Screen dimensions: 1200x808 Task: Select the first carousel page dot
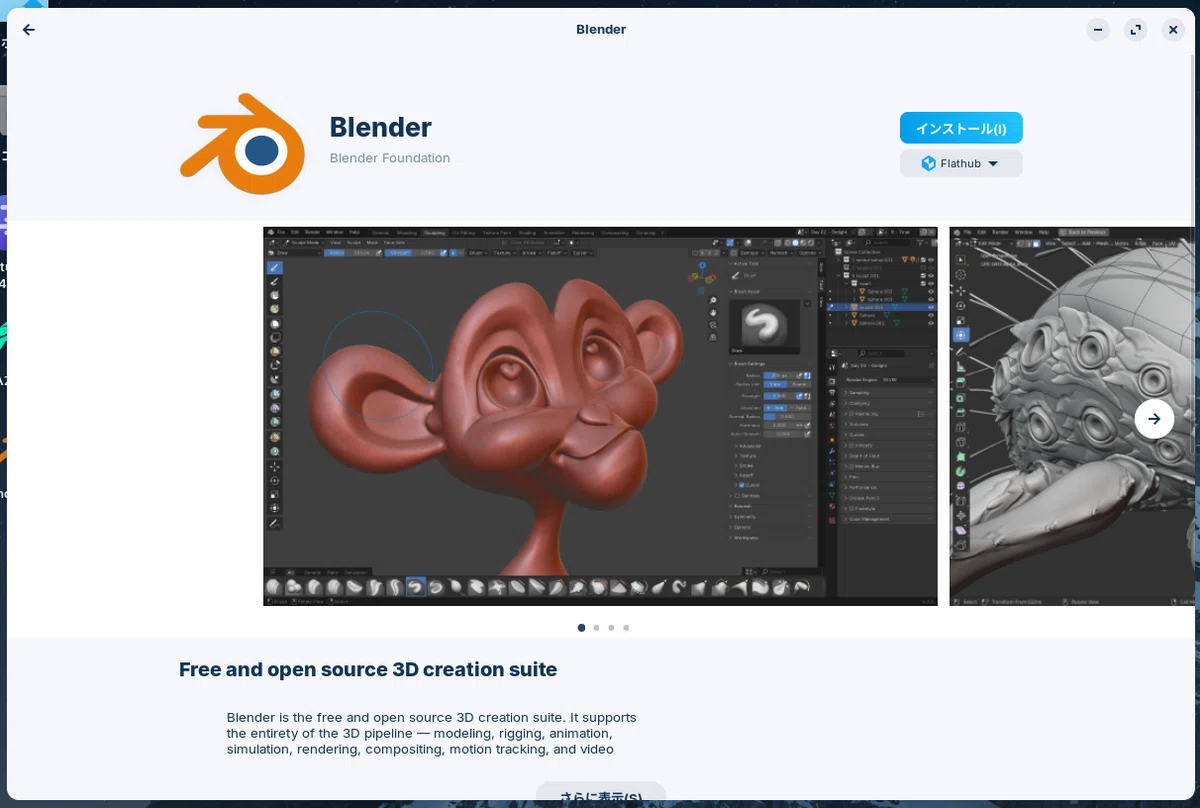[x=581, y=628]
